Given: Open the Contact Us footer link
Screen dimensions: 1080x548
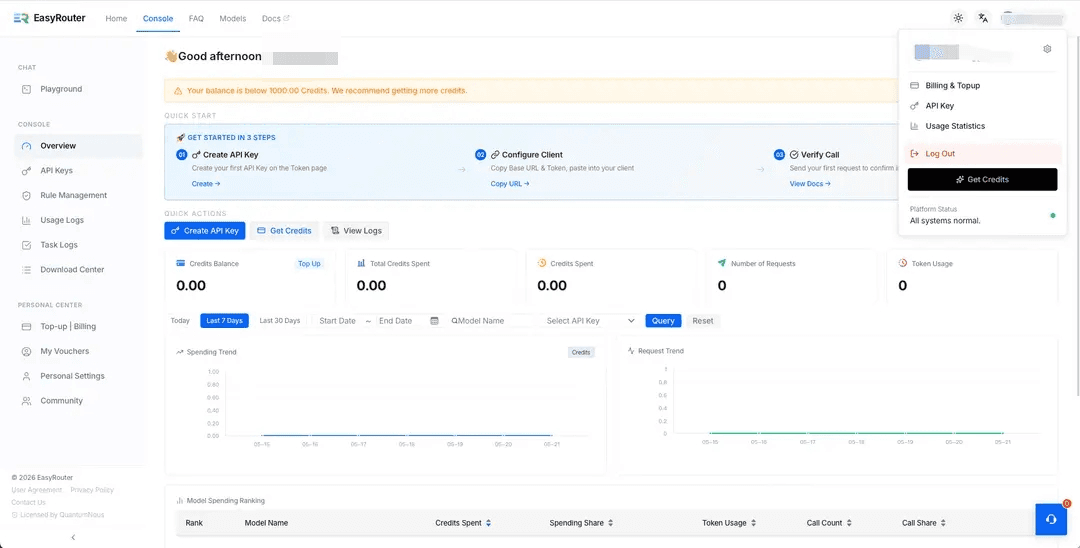Looking at the screenshot, I should (28, 503).
